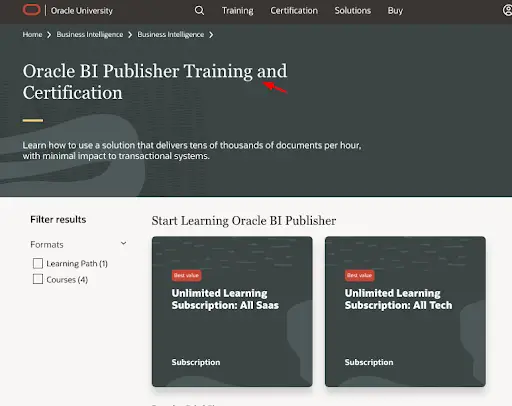The width and height of the screenshot is (512, 406).
Task: Click the Formats filter label
Action: point(47,245)
